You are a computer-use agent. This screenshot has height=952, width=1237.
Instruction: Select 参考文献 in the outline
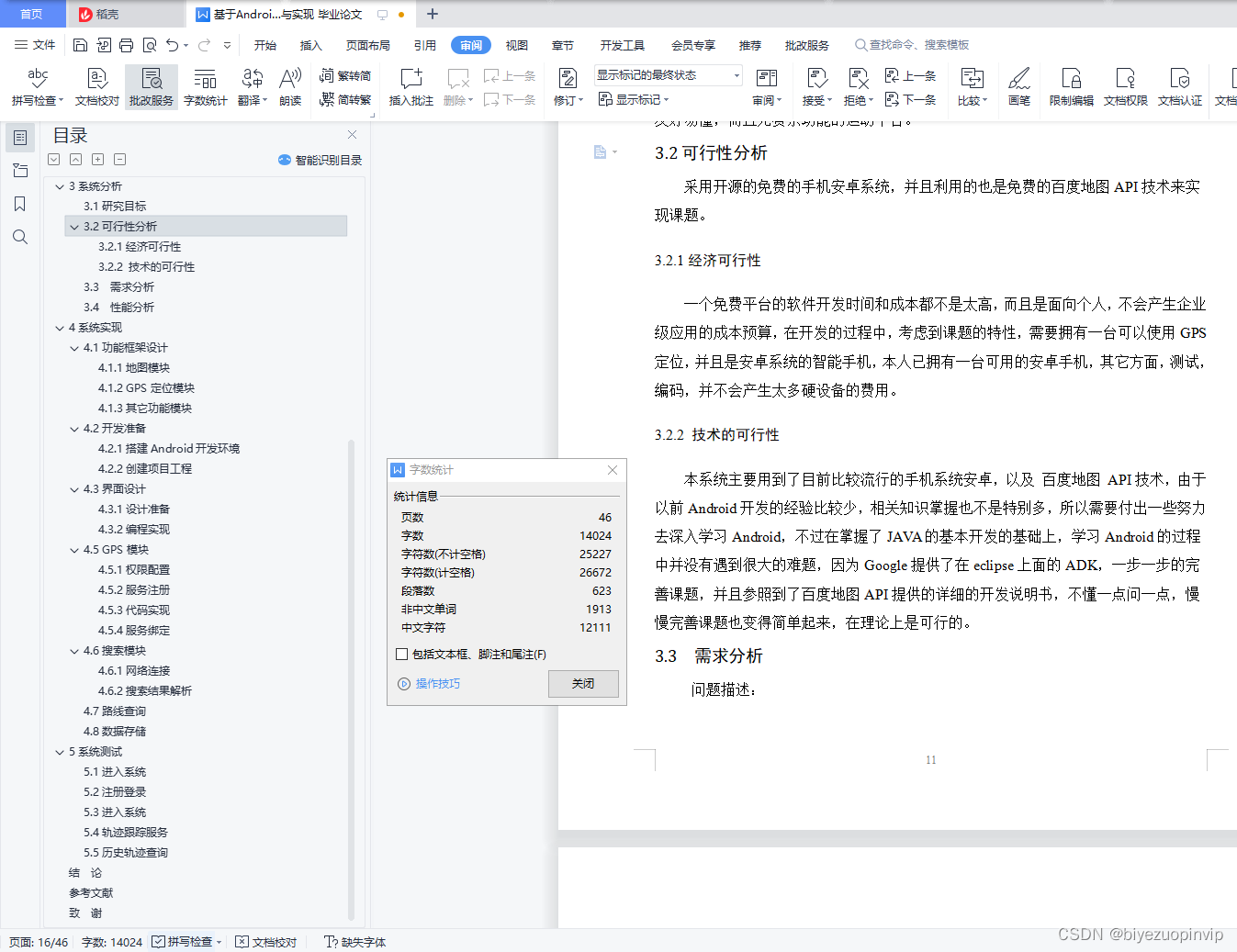(91, 893)
